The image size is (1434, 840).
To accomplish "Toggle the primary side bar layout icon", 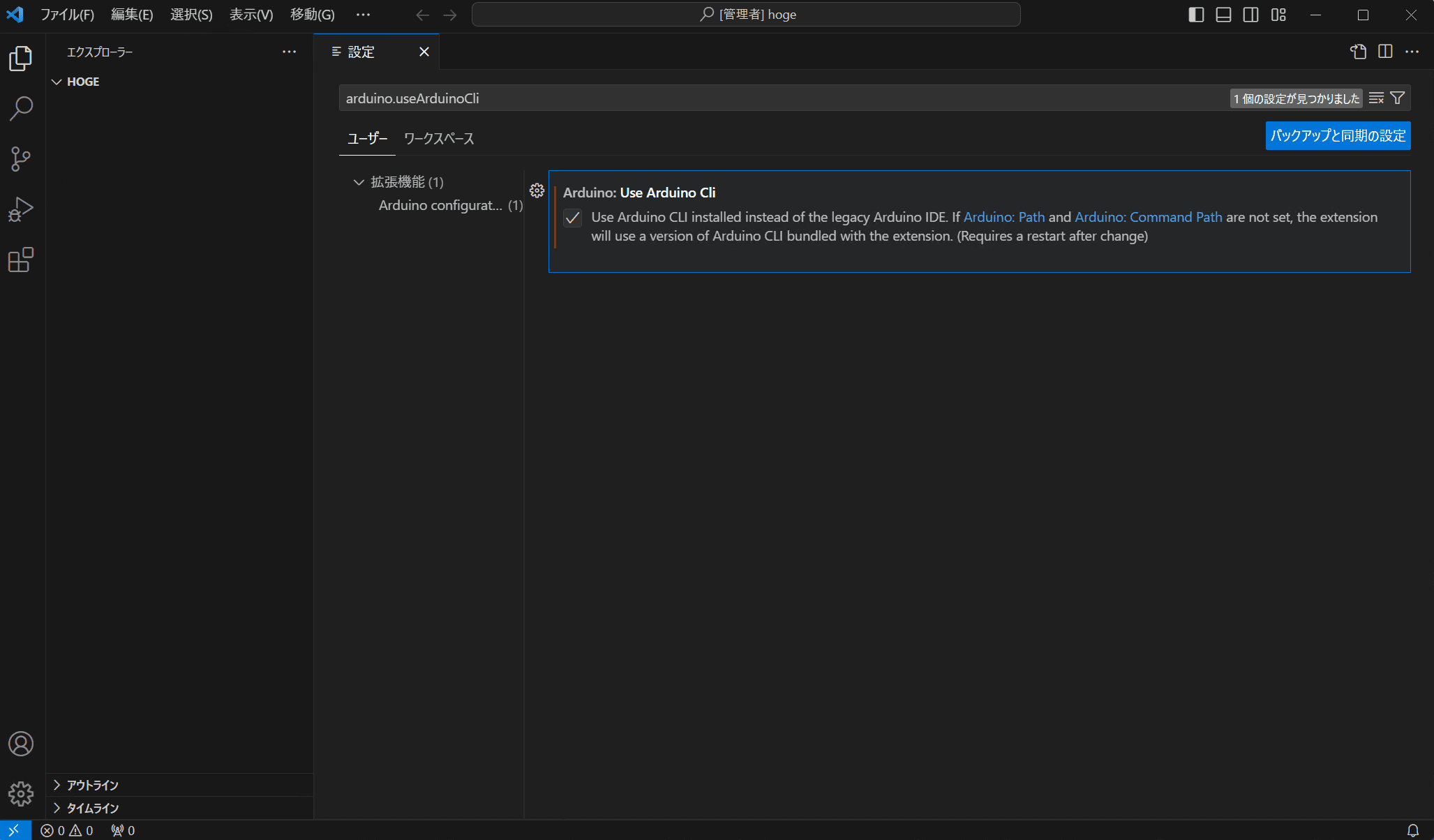I will click(x=1196, y=15).
